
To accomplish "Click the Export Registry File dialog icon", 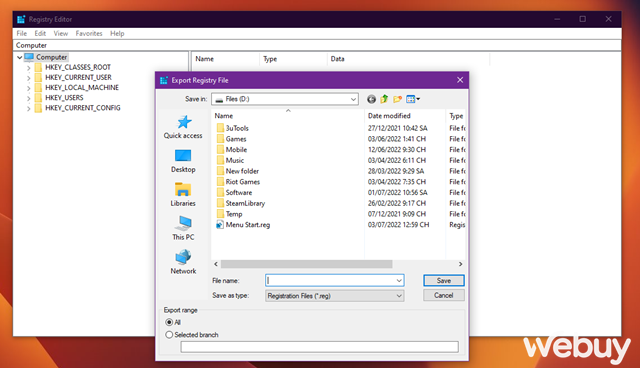I will pyautogui.click(x=164, y=80).
